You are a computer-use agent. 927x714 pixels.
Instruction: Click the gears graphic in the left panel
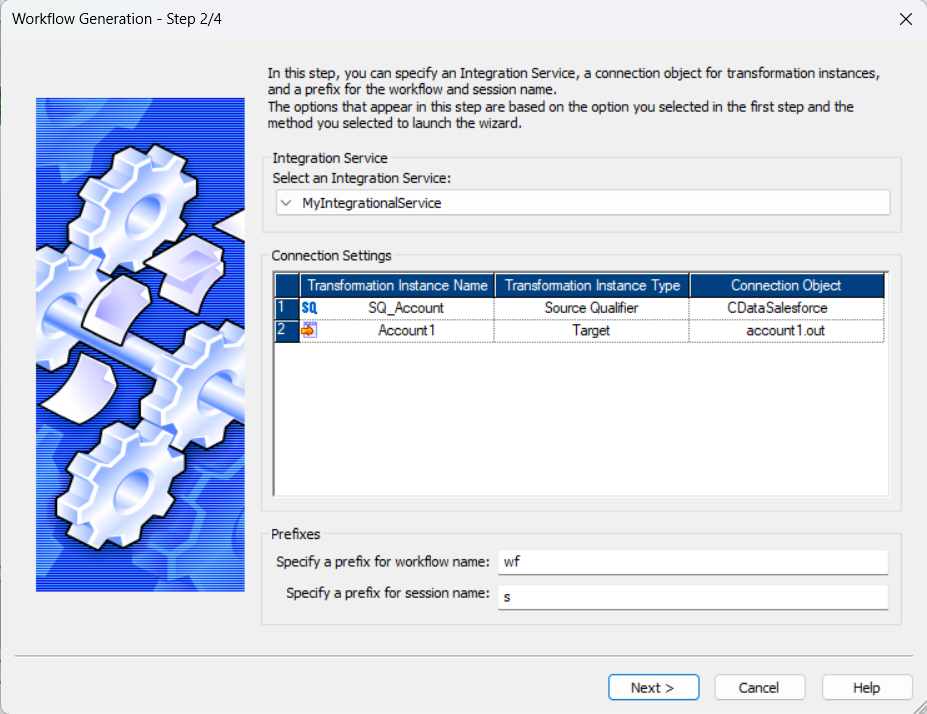click(x=140, y=345)
